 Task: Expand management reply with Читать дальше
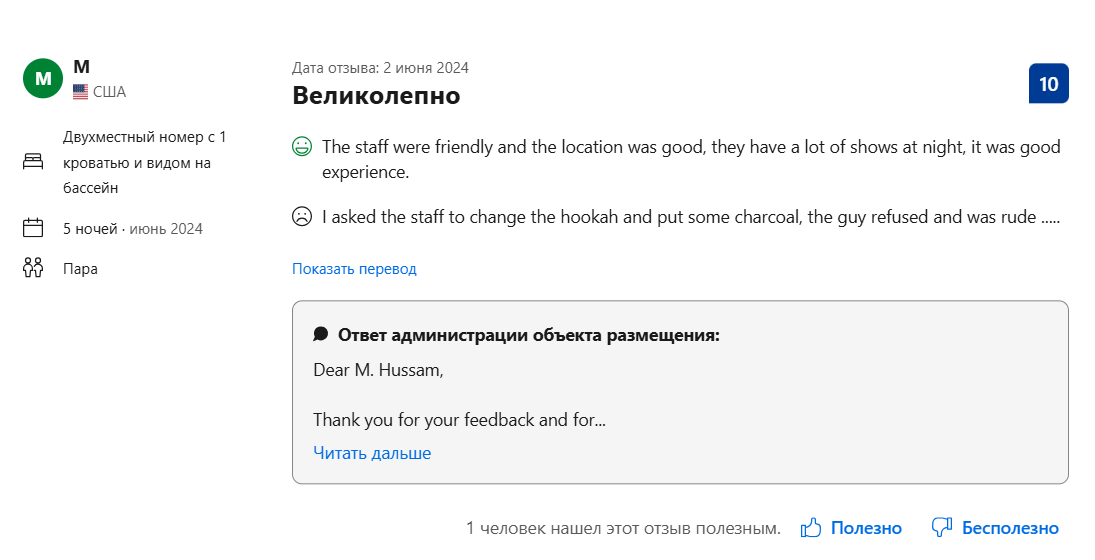(372, 453)
